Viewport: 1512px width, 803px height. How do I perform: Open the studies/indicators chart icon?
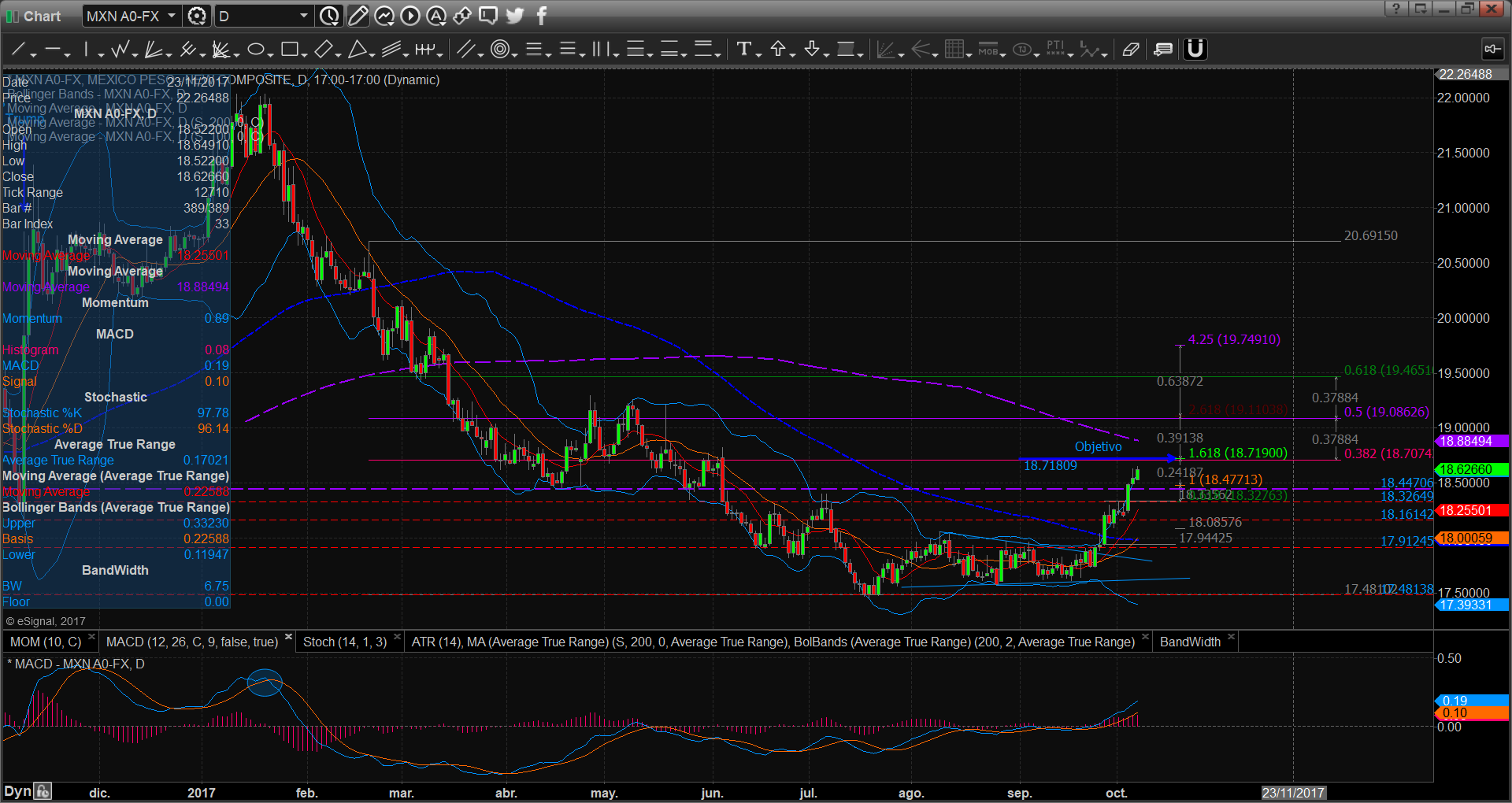(384, 16)
